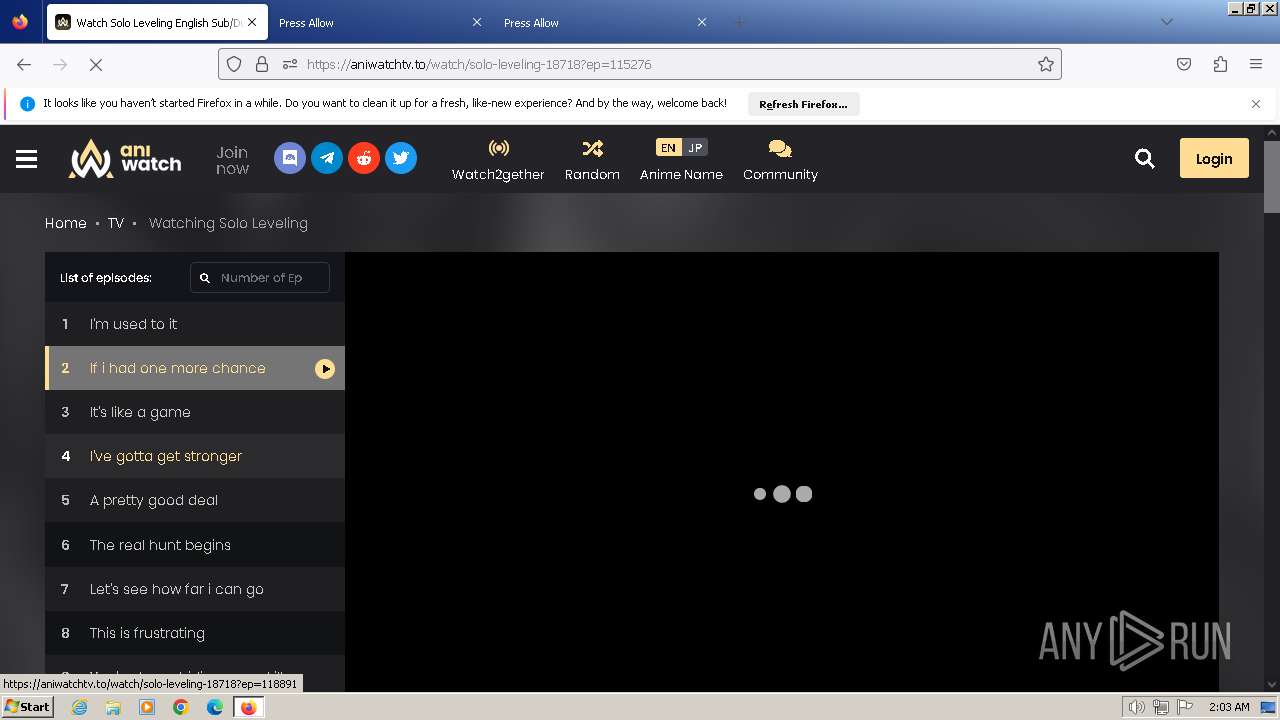Click the play icon on episode 2
The image size is (1280, 720).
pyautogui.click(x=325, y=369)
